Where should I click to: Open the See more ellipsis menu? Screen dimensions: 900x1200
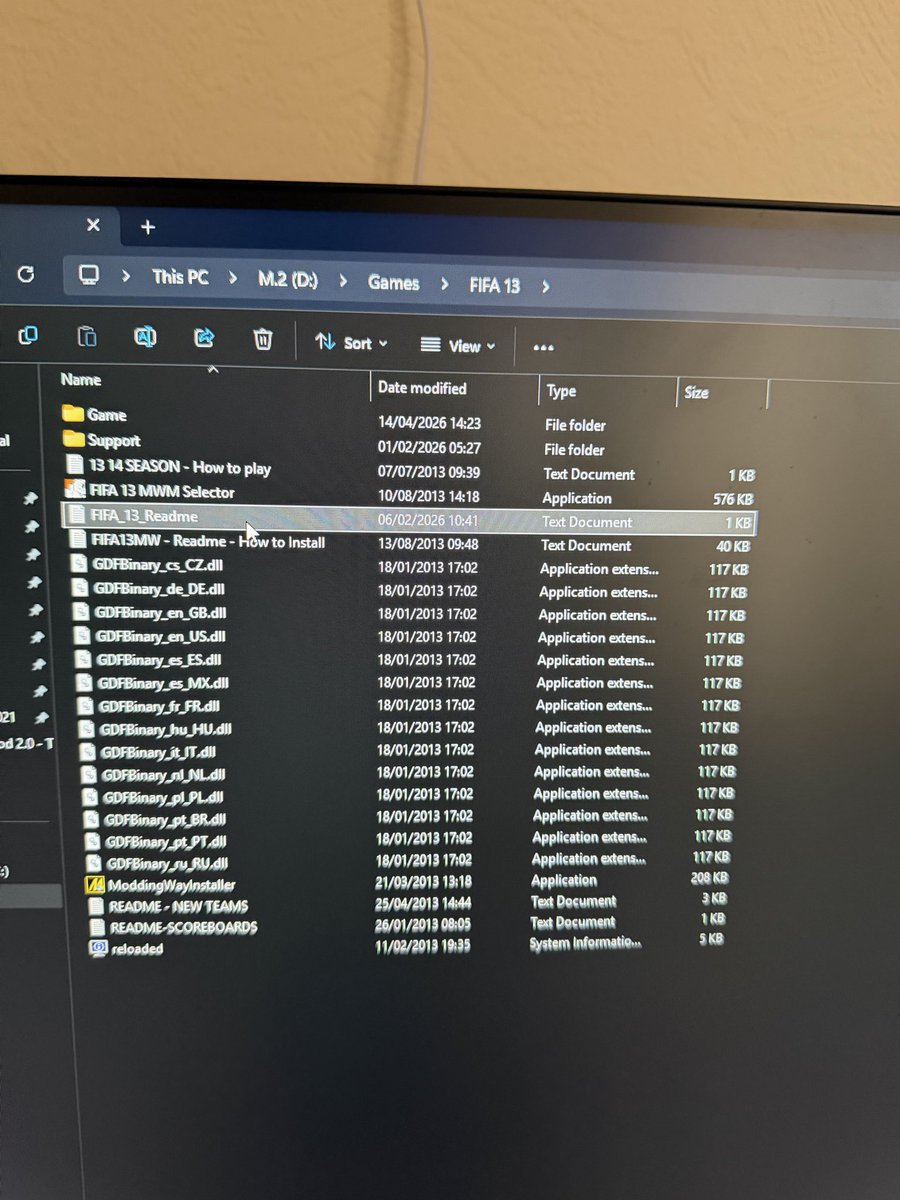tap(543, 348)
